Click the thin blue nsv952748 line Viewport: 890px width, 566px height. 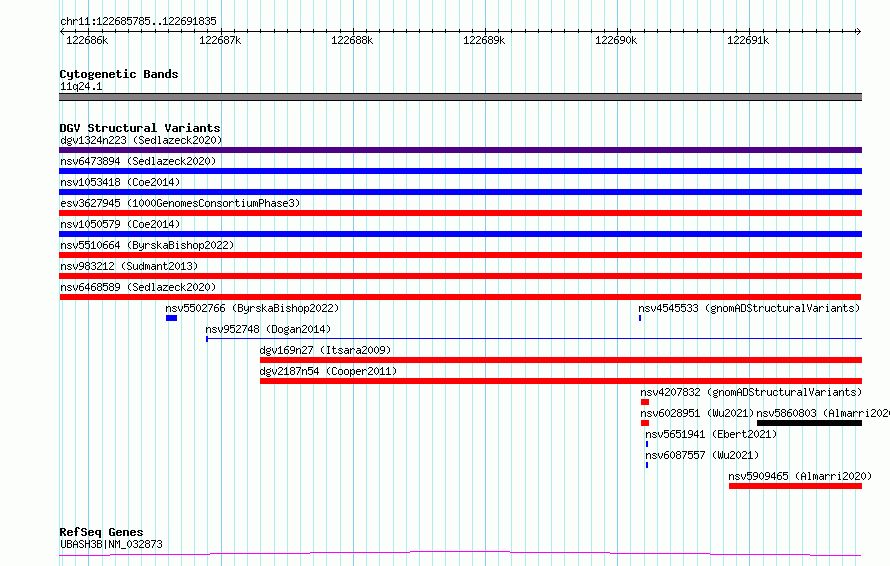(x=534, y=339)
